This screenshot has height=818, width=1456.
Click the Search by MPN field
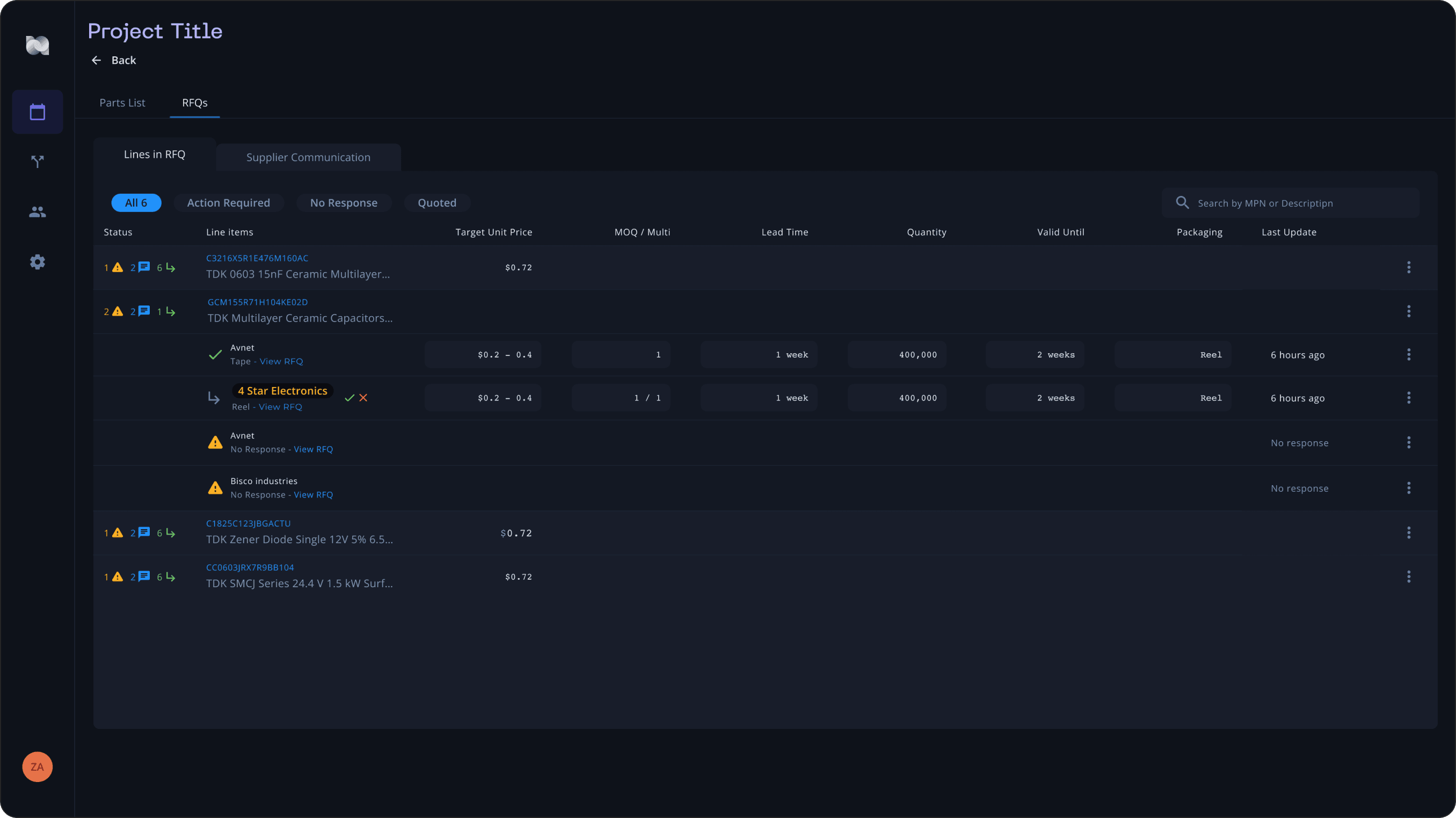(x=1291, y=203)
